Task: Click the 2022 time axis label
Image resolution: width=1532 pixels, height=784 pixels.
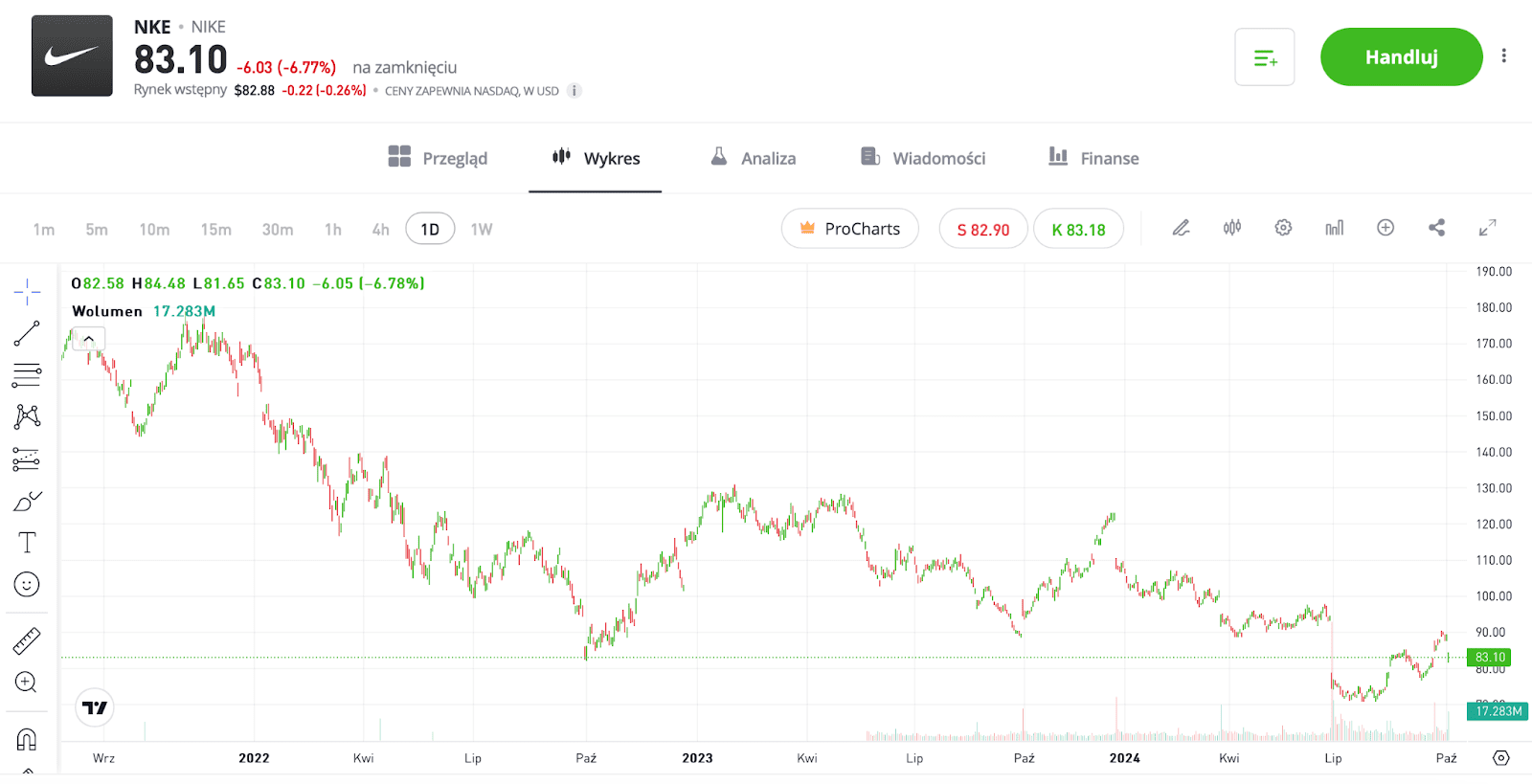Action: coord(254,758)
